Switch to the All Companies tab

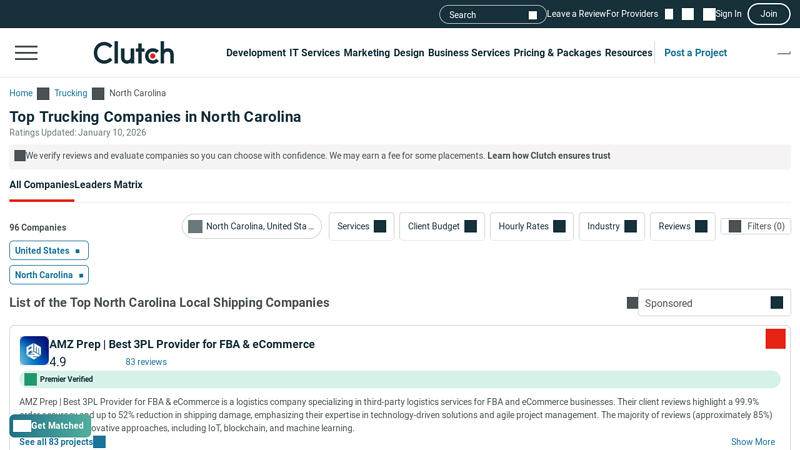click(42, 185)
